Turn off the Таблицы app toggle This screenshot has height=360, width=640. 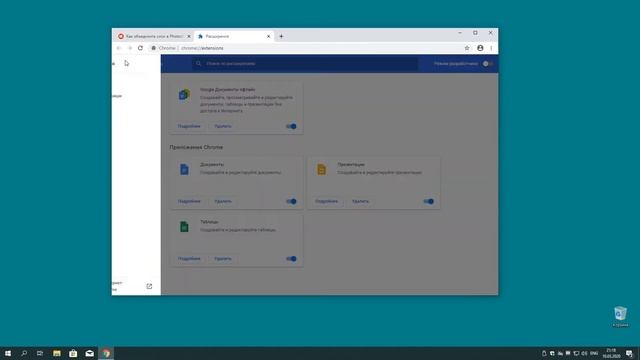tap(291, 259)
